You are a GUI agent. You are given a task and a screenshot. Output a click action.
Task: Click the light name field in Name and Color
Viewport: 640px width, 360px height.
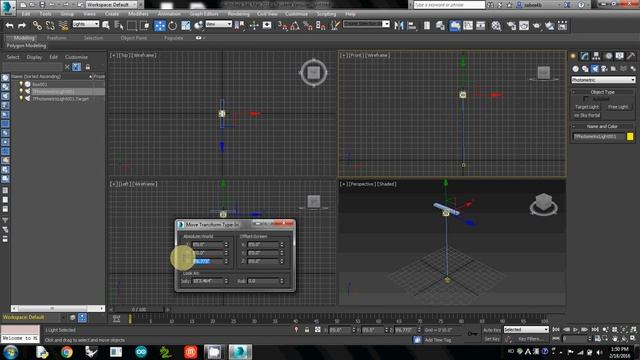[x=599, y=136]
